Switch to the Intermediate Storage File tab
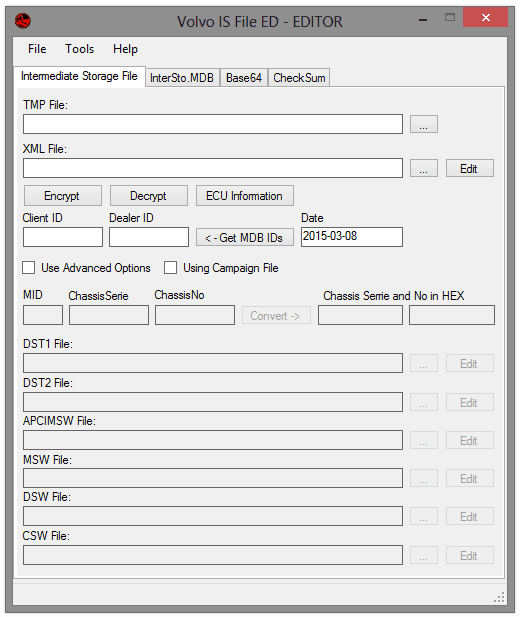 (79, 76)
